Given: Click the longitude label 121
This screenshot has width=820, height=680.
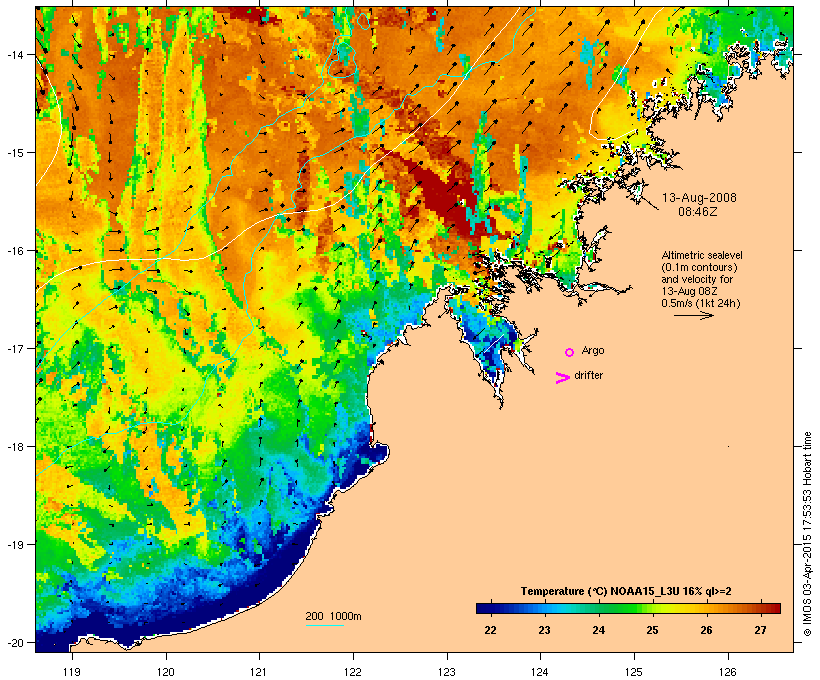Looking at the screenshot, I should (x=259, y=672).
